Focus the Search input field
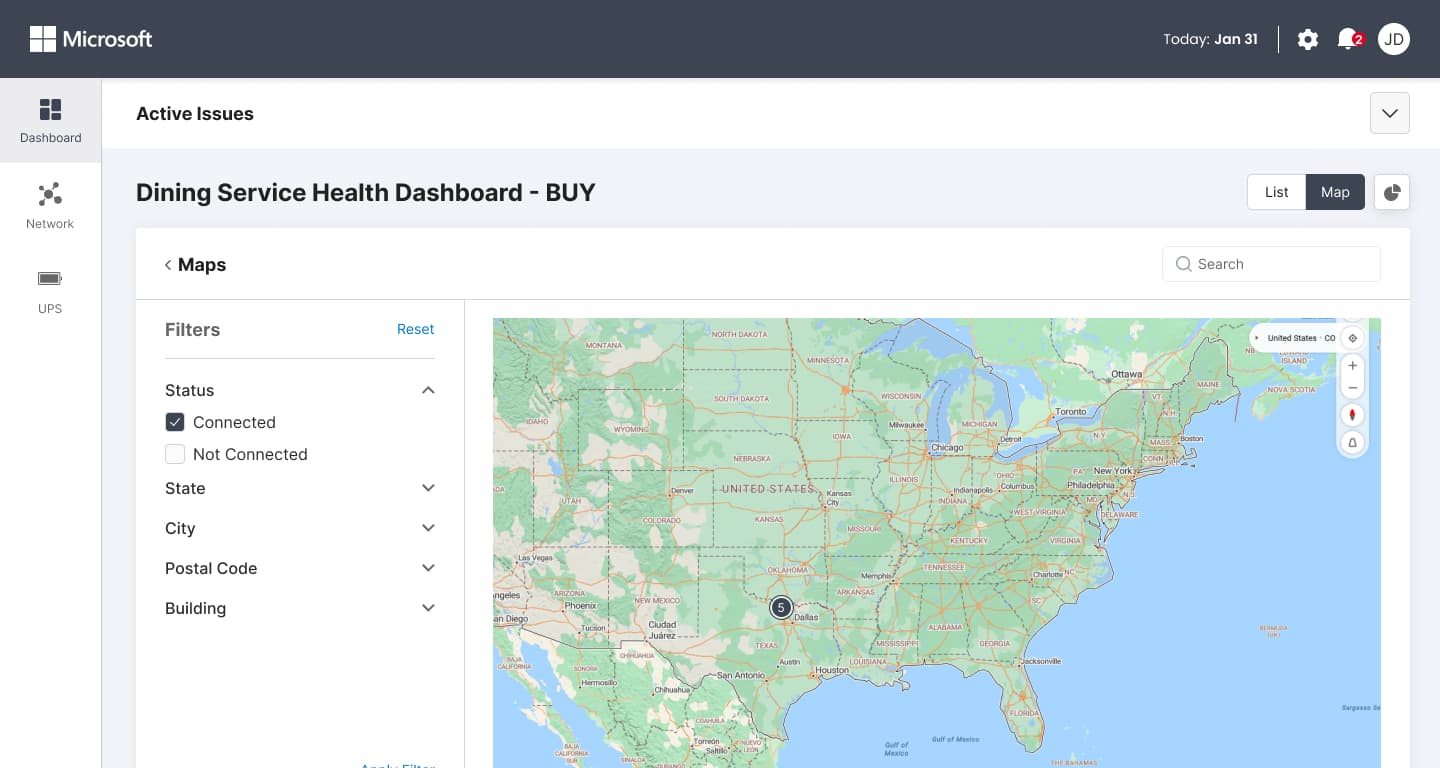This screenshot has height=768, width=1440. pyautogui.click(x=1271, y=264)
